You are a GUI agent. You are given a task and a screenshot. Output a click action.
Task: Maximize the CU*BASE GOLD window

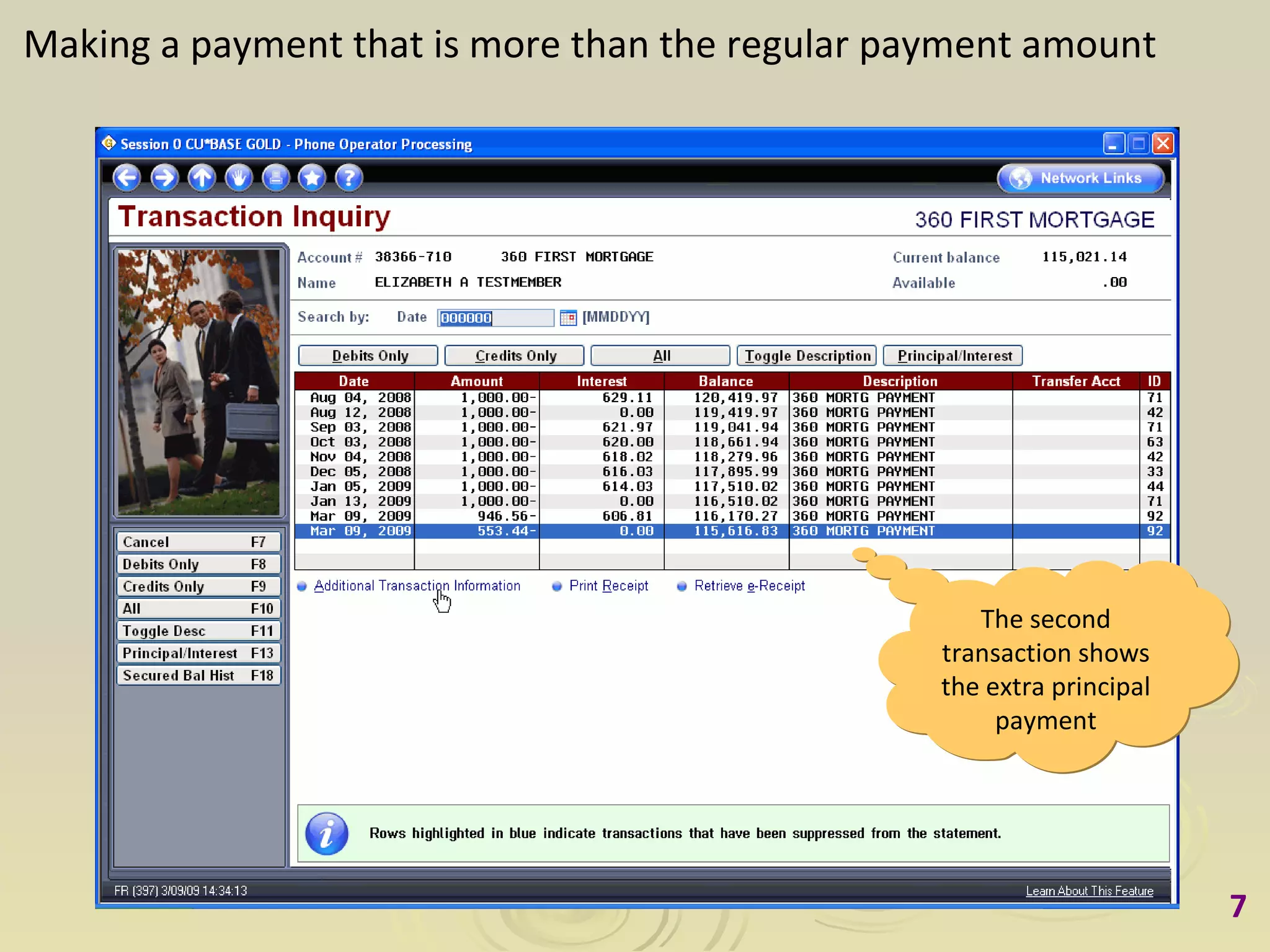point(1139,144)
